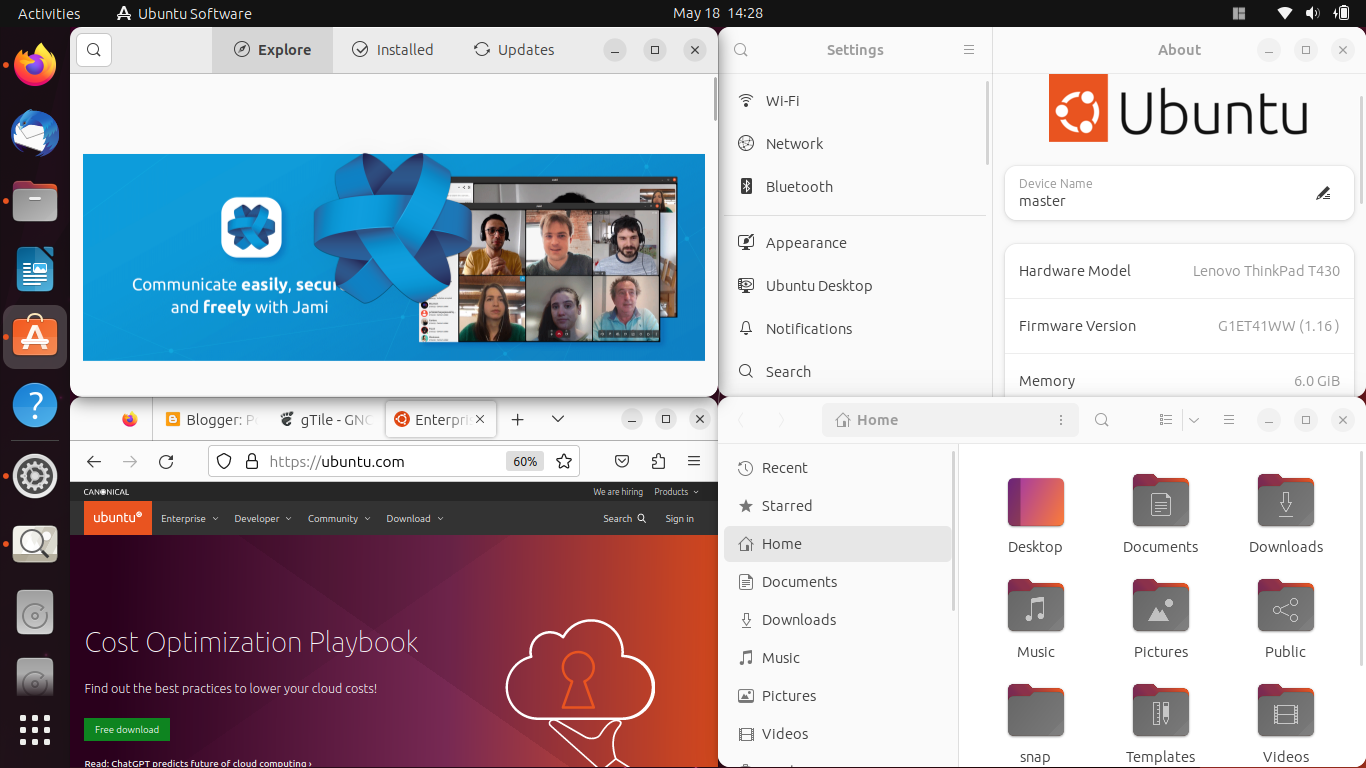This screenshot has width=1366, height=768.
Task: Click the Settings search icon
Action: 741,50
